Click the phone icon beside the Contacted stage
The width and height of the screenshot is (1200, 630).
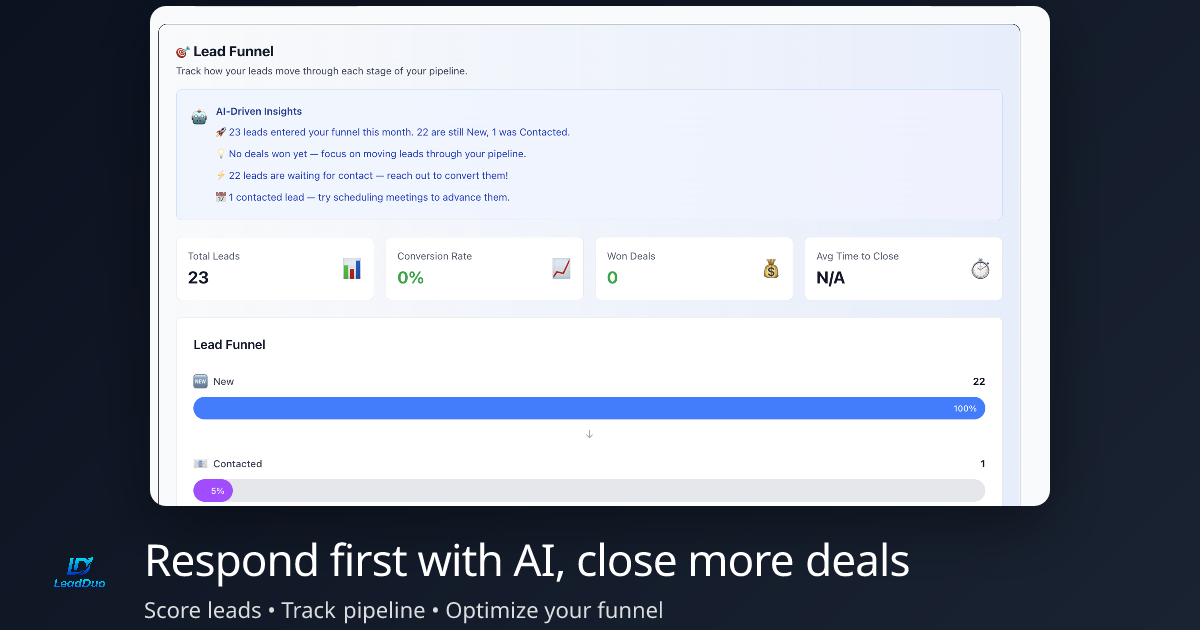(200, 463)
